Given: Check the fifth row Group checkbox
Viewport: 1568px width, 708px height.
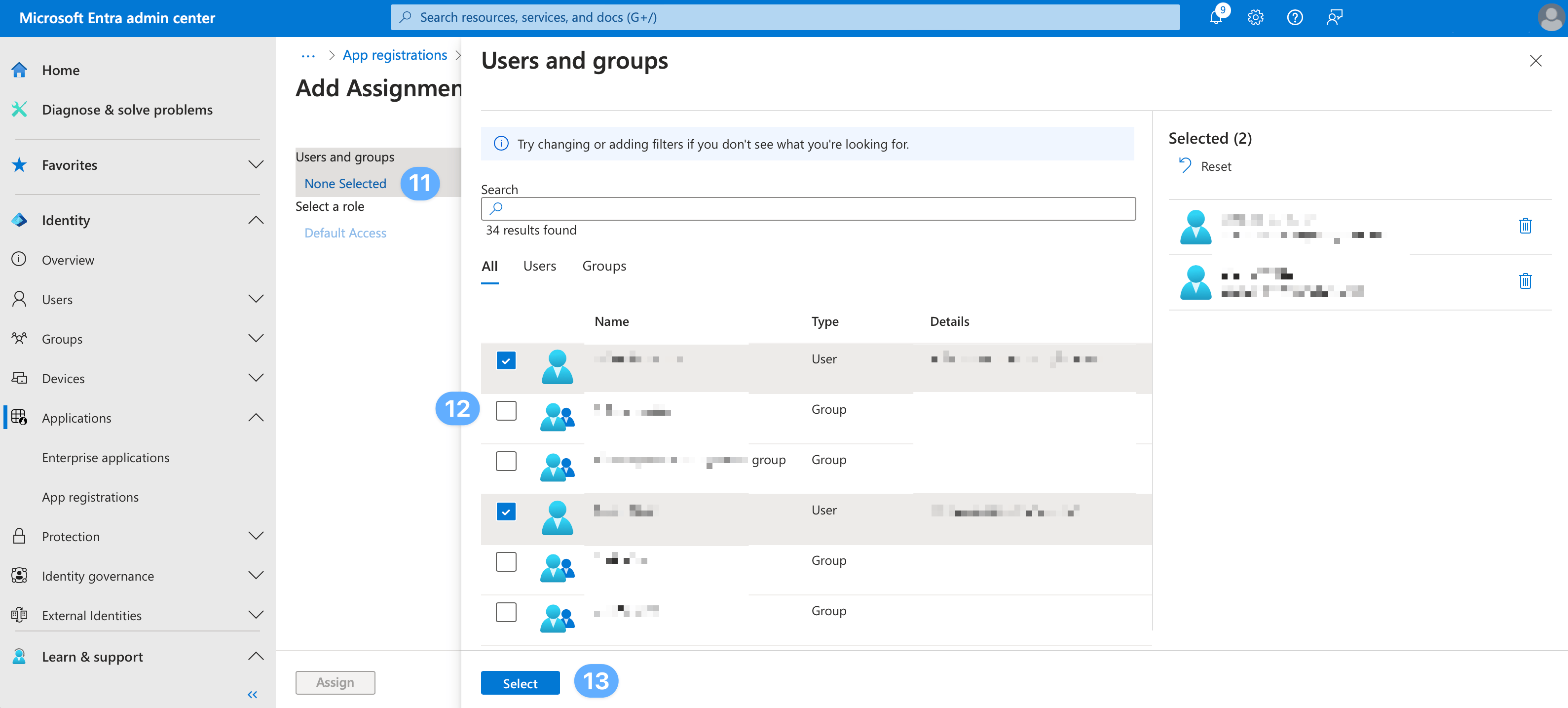Looking at the screenshot, I should pos(506,562).
